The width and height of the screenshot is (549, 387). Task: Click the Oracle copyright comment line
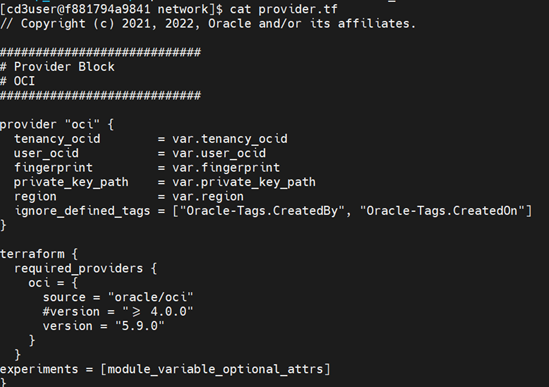coord(208,23)
